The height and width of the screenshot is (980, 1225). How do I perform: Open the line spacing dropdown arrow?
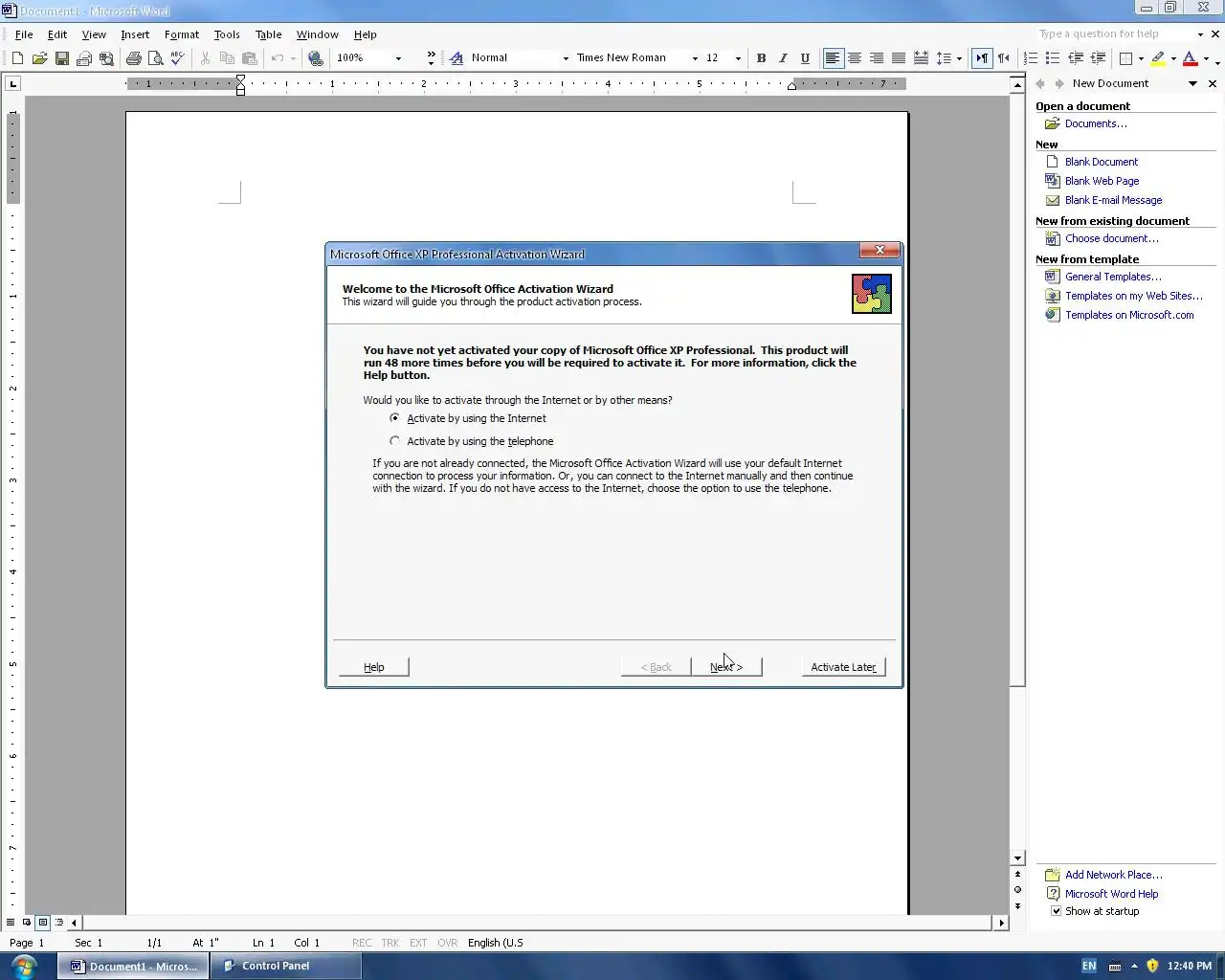(959, 58)
